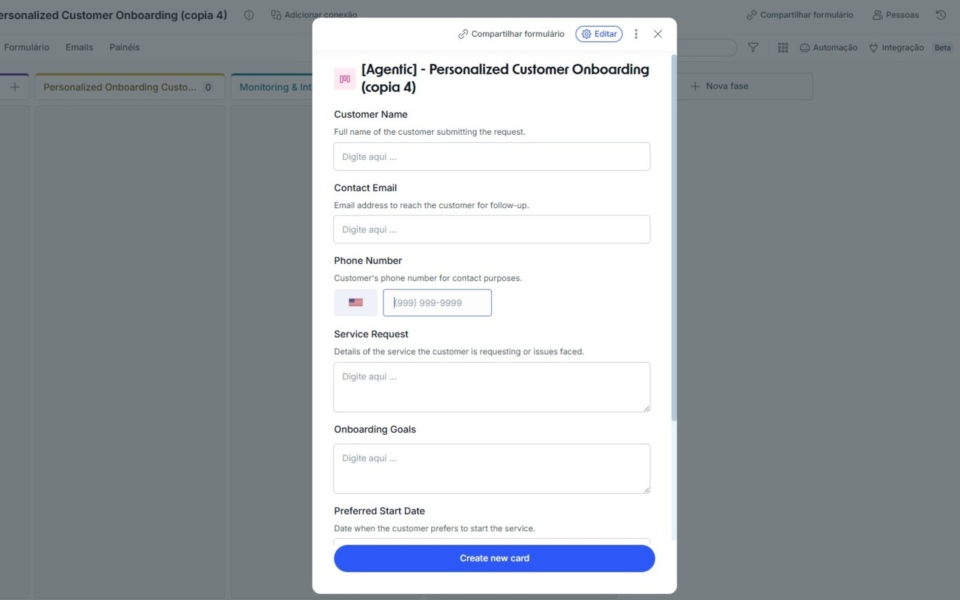The image size is (960, 600).
Task: Click the Customer Name input field
Action: (491, 156)
